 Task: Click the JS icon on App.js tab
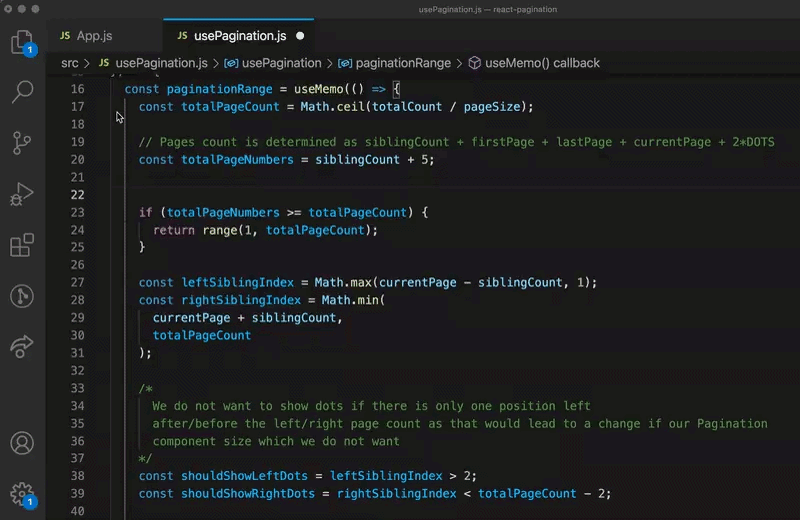click(65, 36)
